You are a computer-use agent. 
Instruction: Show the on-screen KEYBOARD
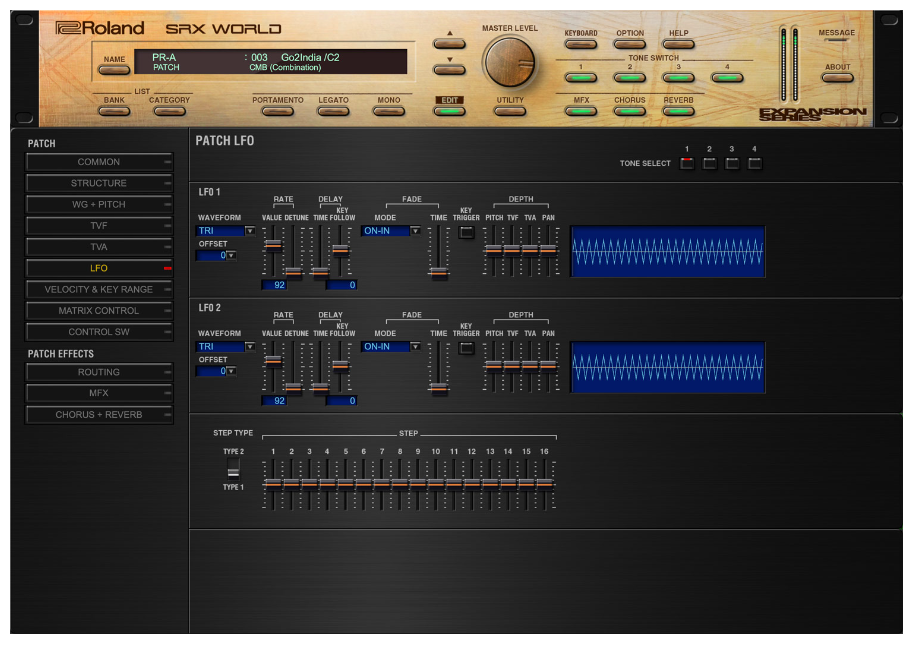coord(581,44)
